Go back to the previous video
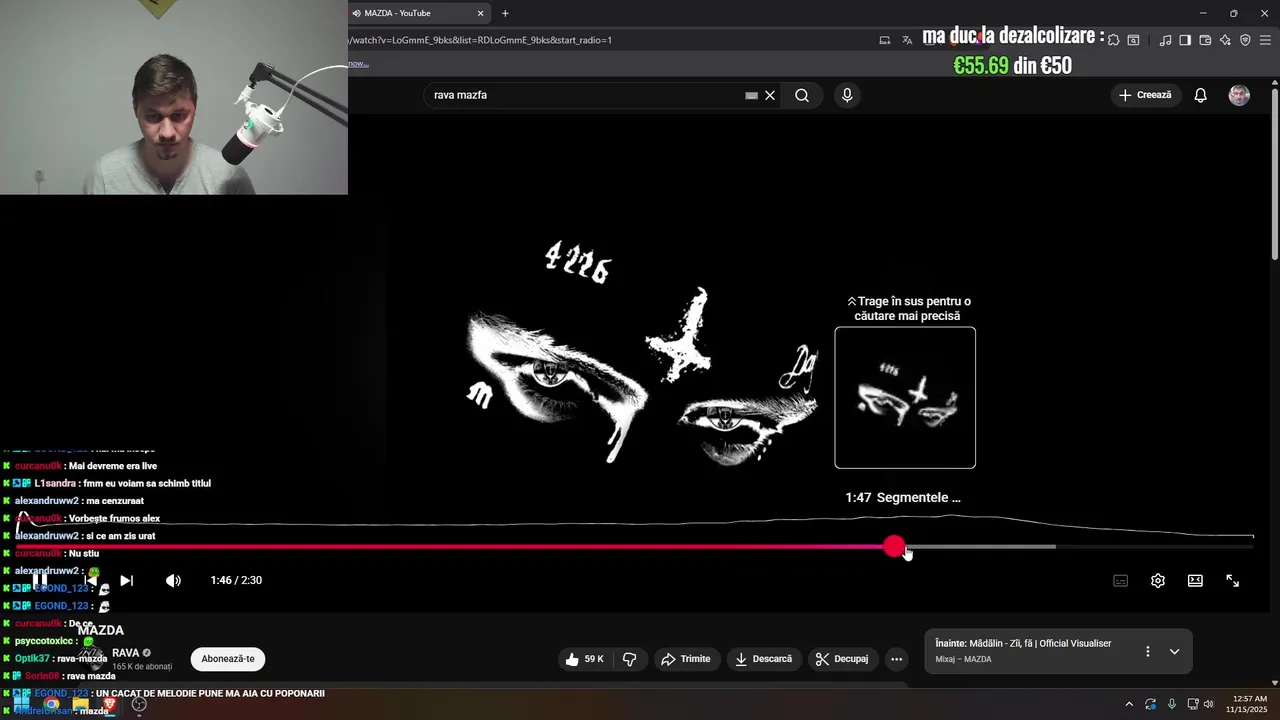 [x=90, y=580]
